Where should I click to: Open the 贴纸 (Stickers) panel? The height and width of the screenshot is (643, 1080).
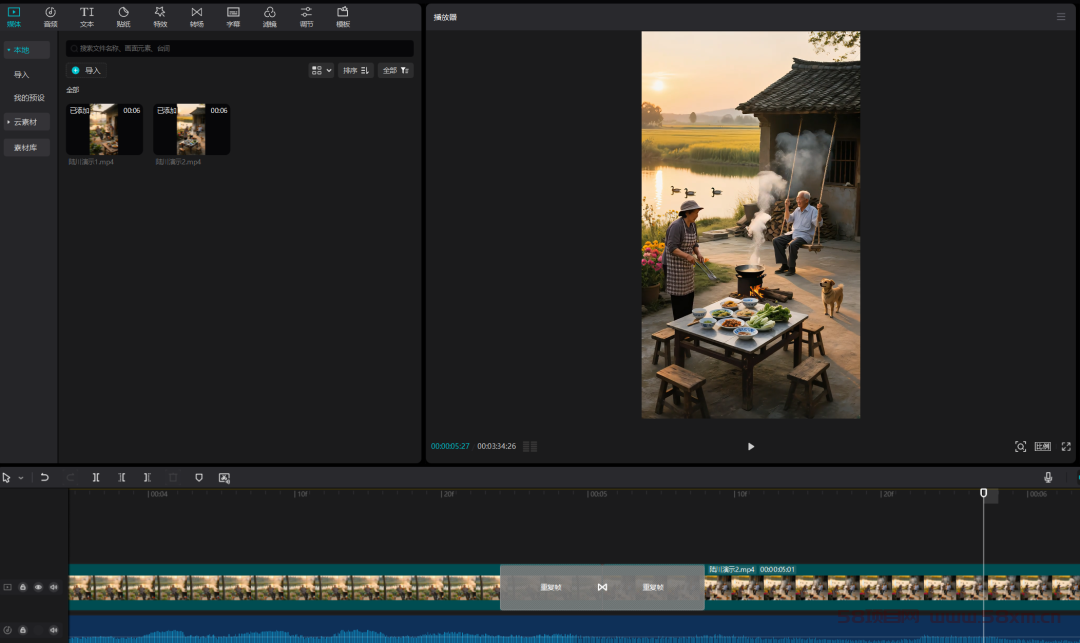point(123,16)
